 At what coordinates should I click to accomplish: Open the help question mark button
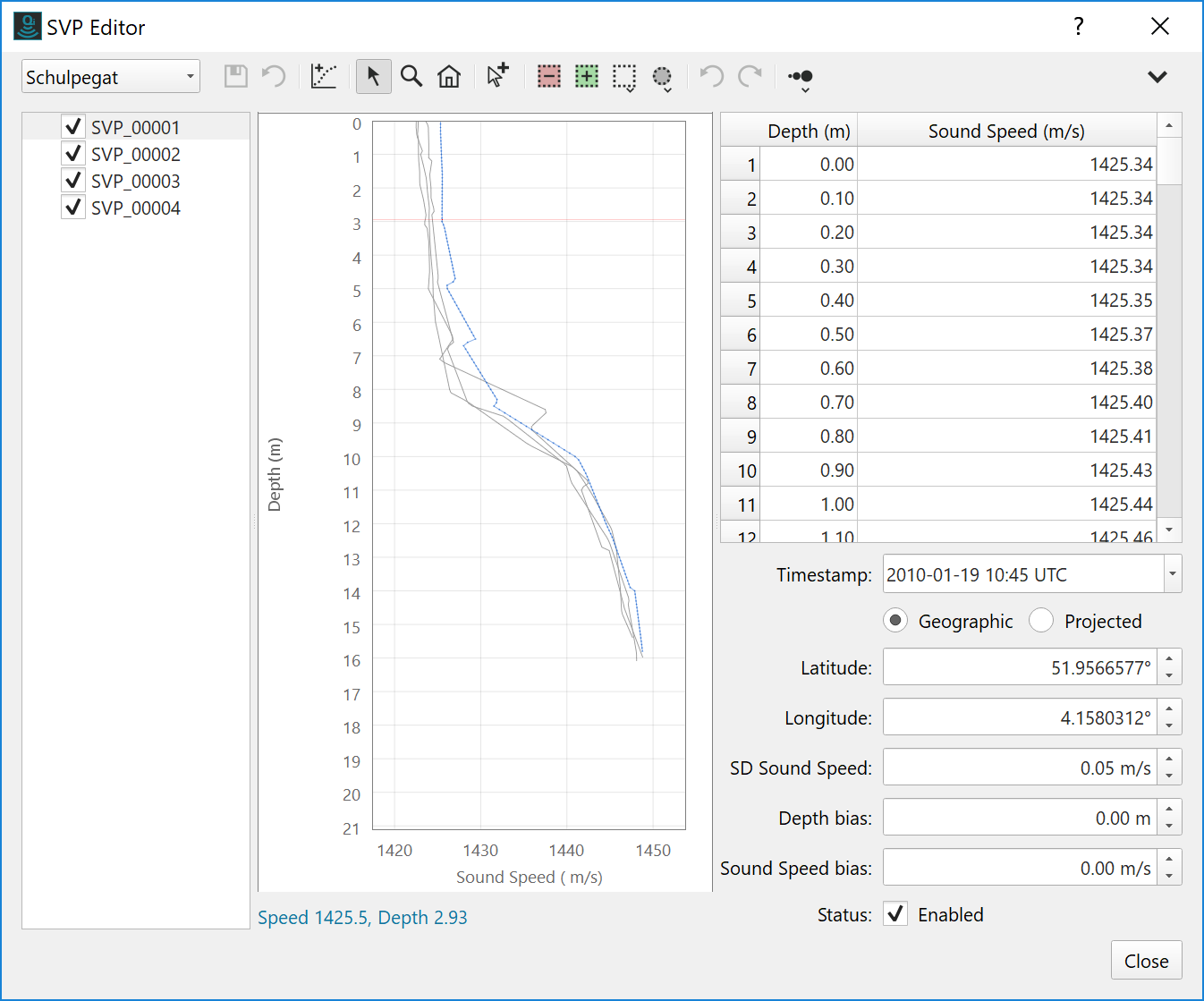[1079, 27]
